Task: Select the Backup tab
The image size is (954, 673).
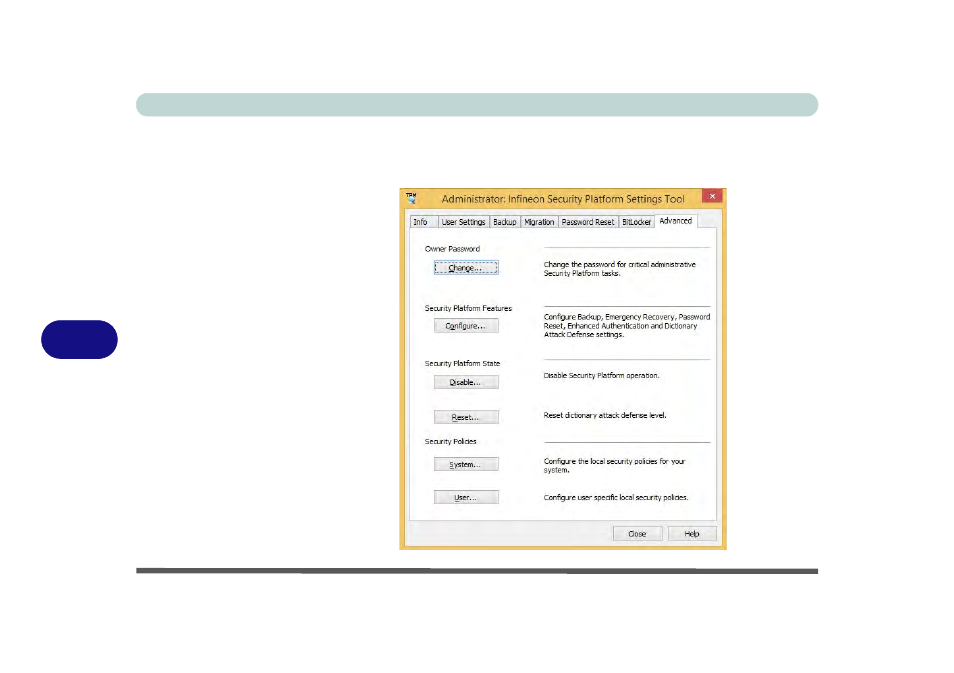Action: [x=504, y=222]
